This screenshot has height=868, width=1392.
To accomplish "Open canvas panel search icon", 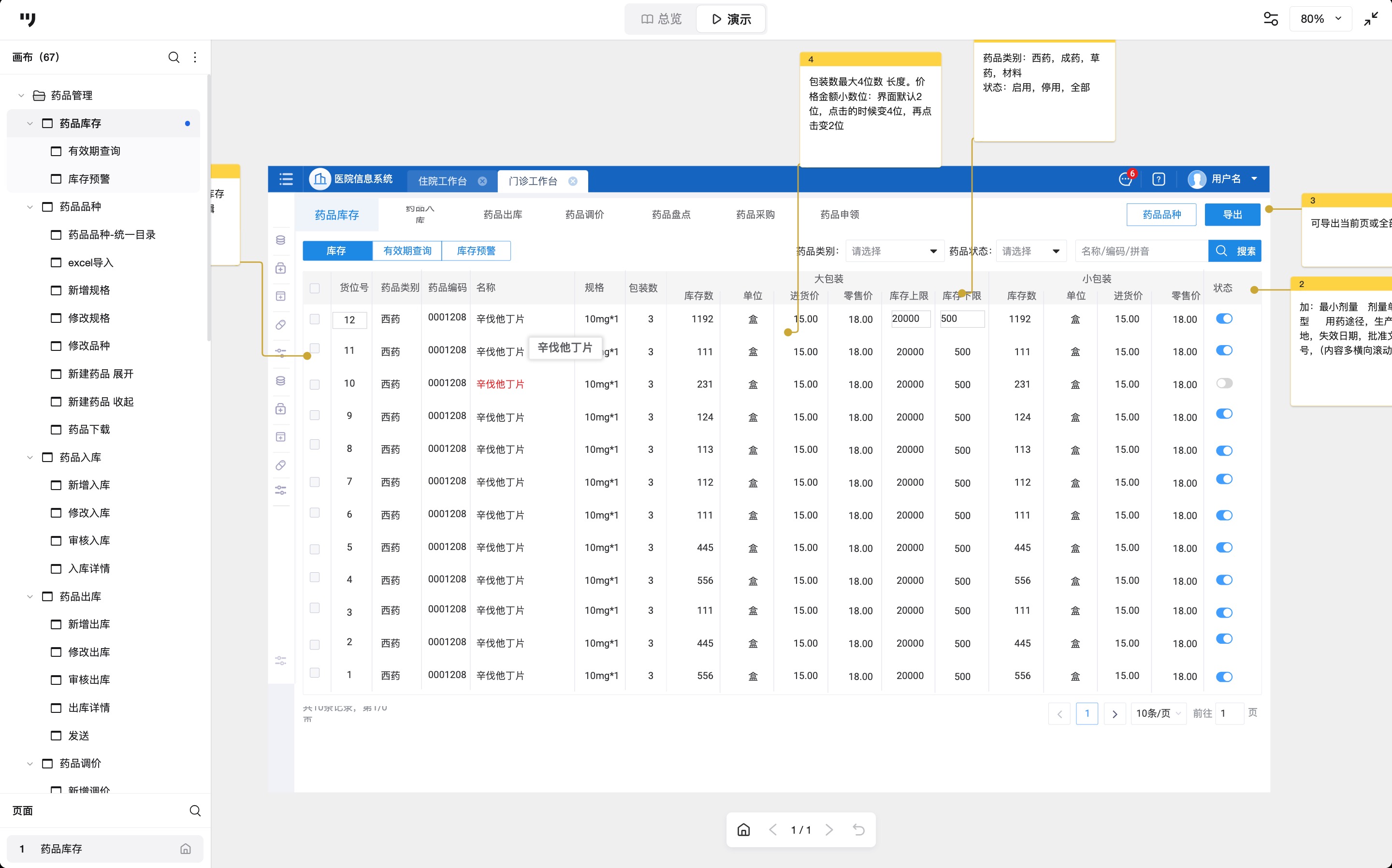I will click(174, 58).
